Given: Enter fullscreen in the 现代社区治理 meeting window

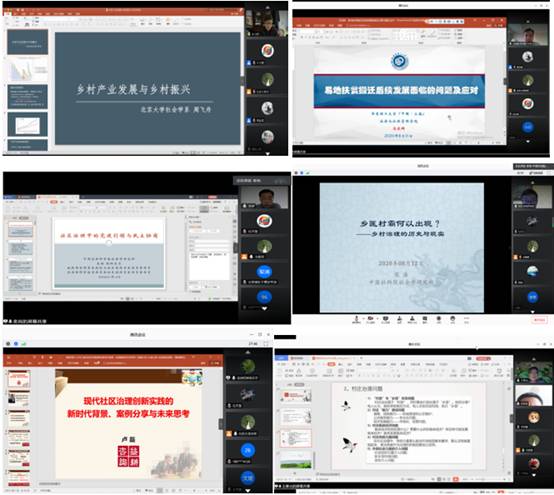Looking at the screenshot, I should 266,343.
